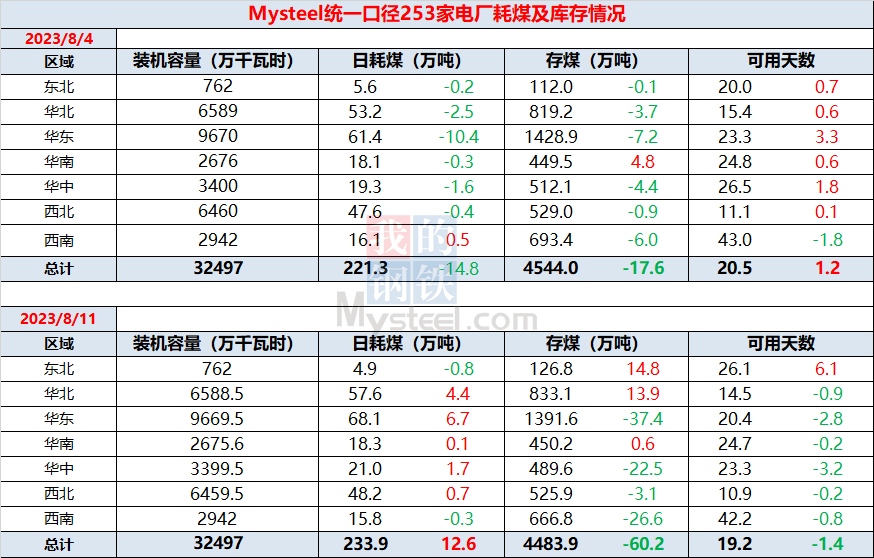
Task: Select the date cell "2023/8/11"
Action: pyautogui.click(x=58, y=319)
